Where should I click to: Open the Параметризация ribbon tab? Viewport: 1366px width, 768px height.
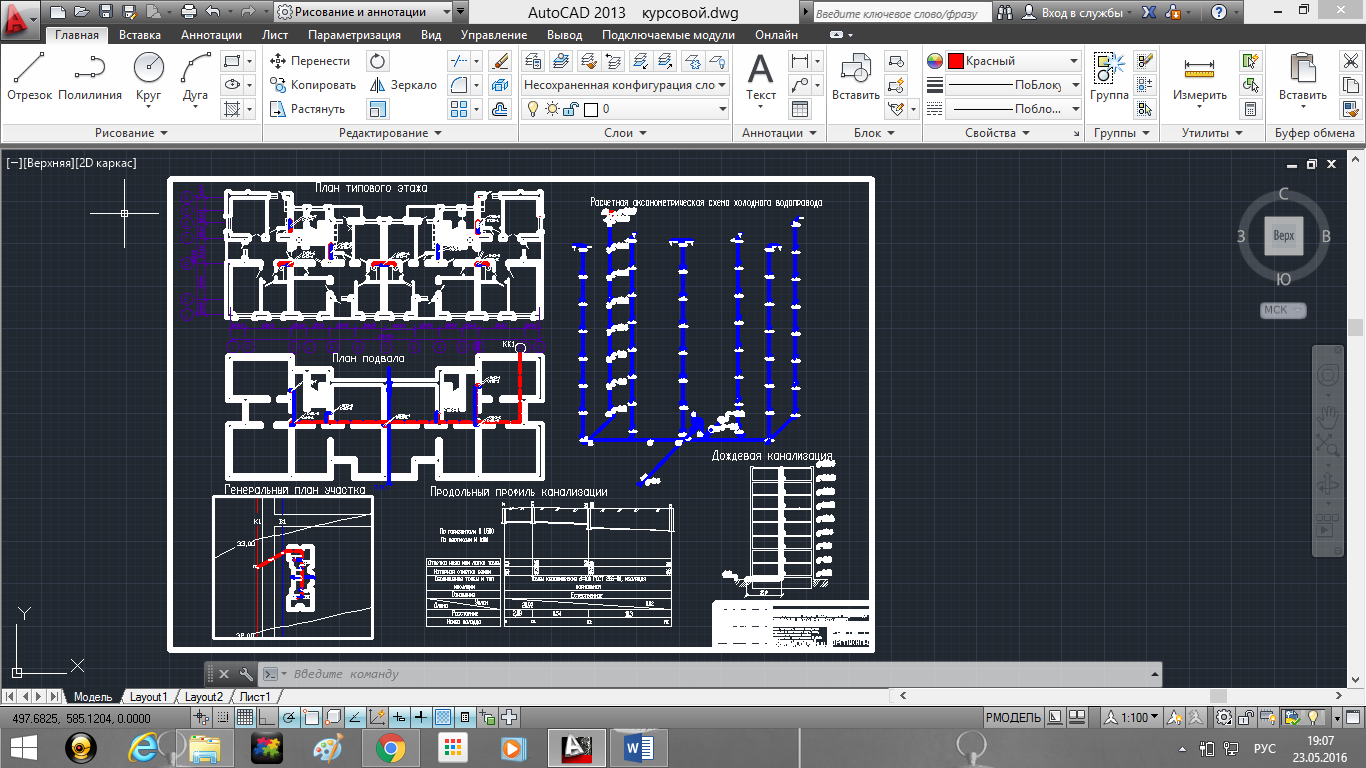click(354, 35)
